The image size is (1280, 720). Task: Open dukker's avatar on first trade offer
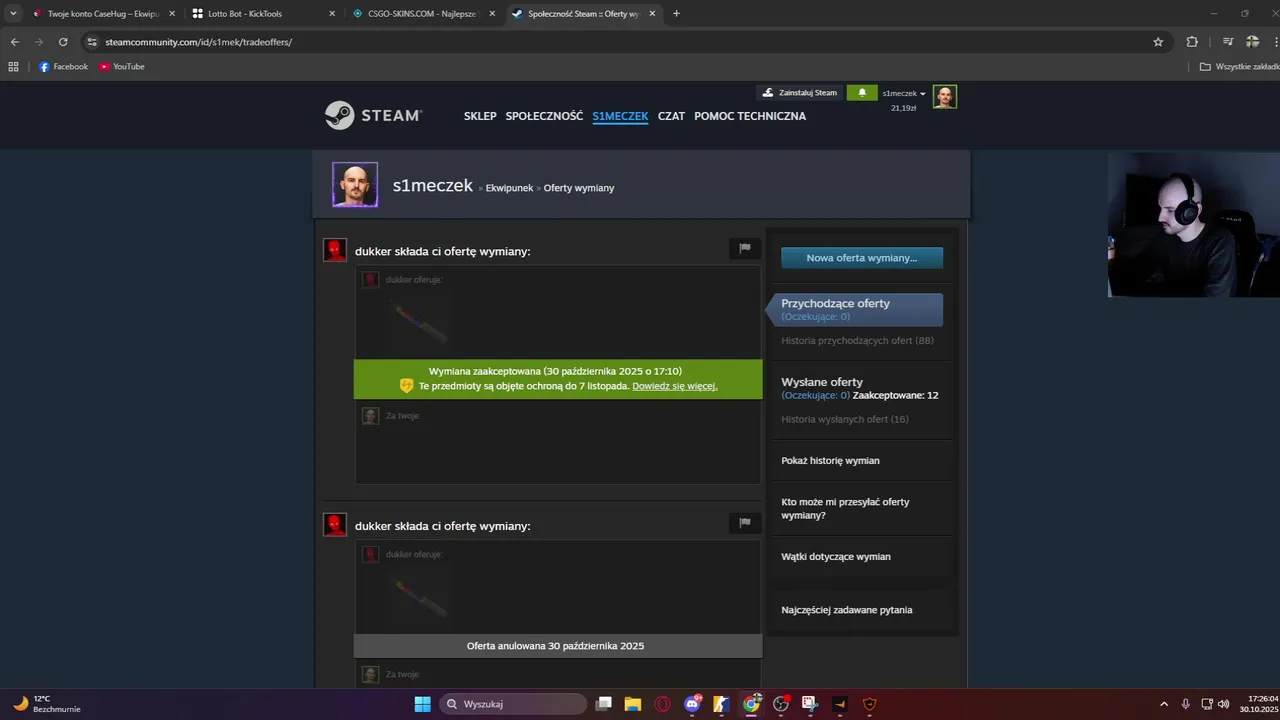[335, 250]
